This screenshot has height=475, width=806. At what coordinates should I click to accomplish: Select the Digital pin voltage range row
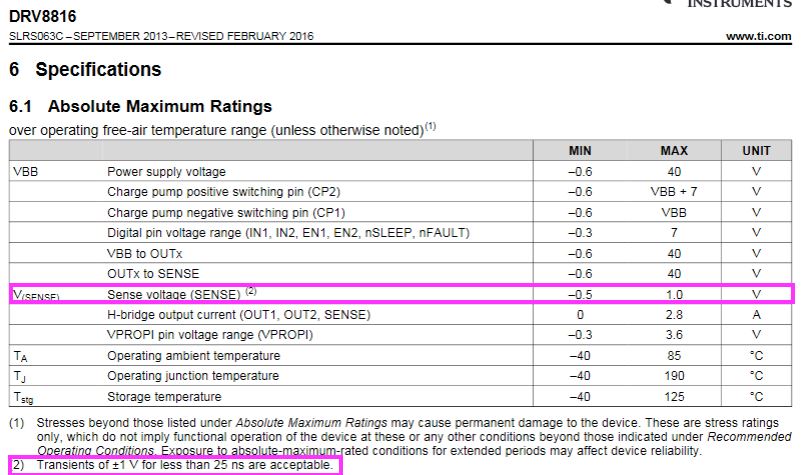coord(400,232)
